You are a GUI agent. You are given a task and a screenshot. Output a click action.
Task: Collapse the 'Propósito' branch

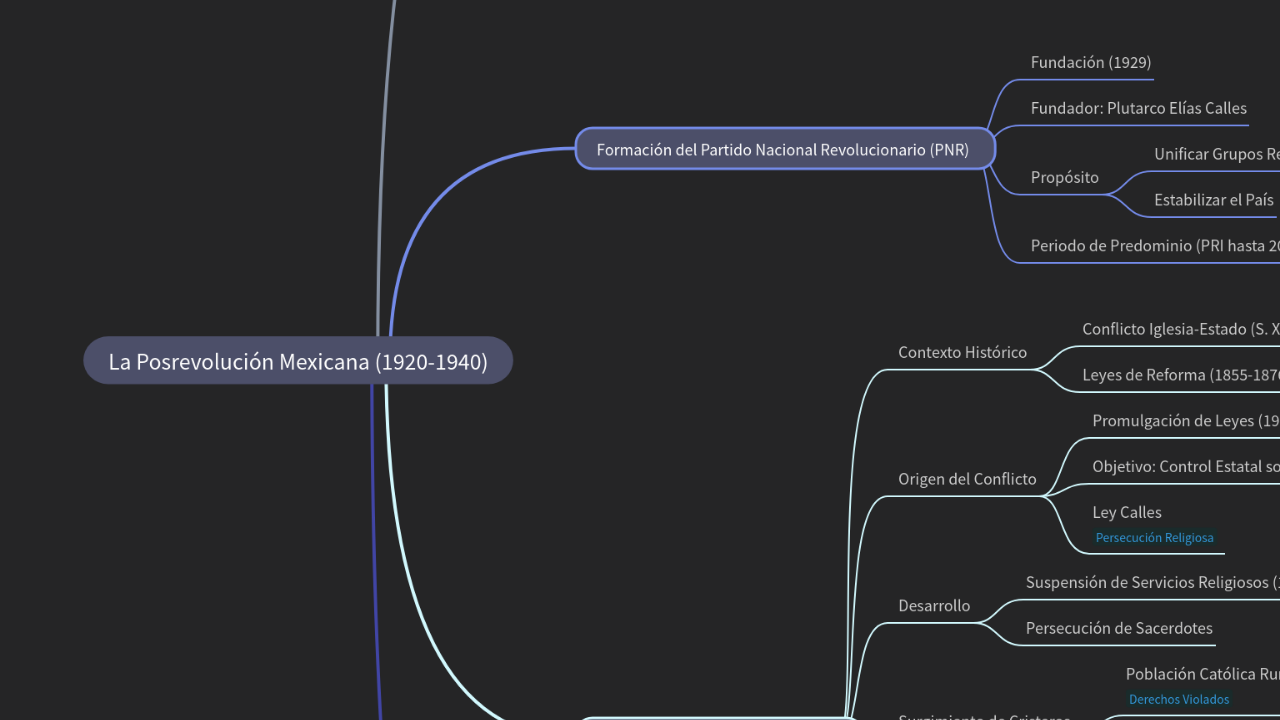click(x=1064, y=176)
